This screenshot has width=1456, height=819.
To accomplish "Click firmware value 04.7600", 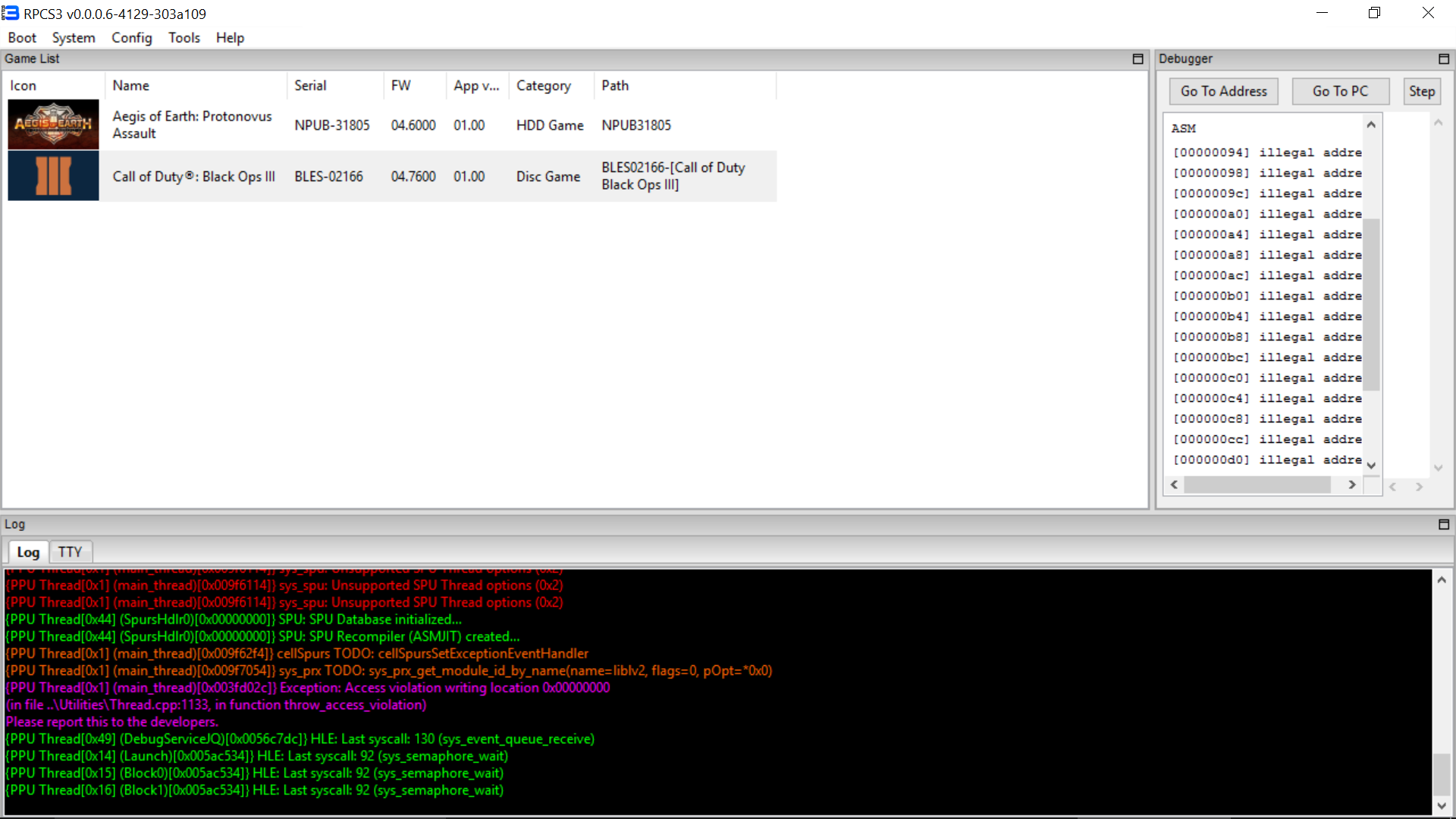I will [x=413, y=177].
